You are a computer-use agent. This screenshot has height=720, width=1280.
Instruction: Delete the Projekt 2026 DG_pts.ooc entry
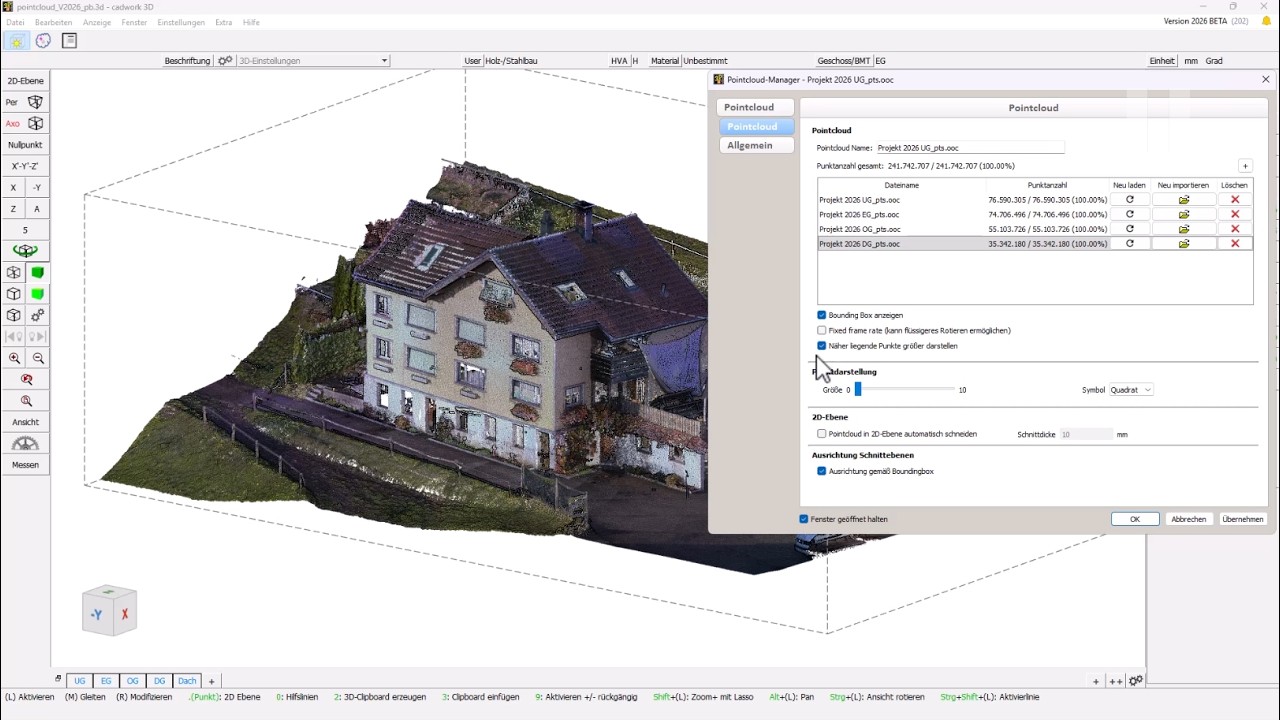click(x=1235, y=244)
